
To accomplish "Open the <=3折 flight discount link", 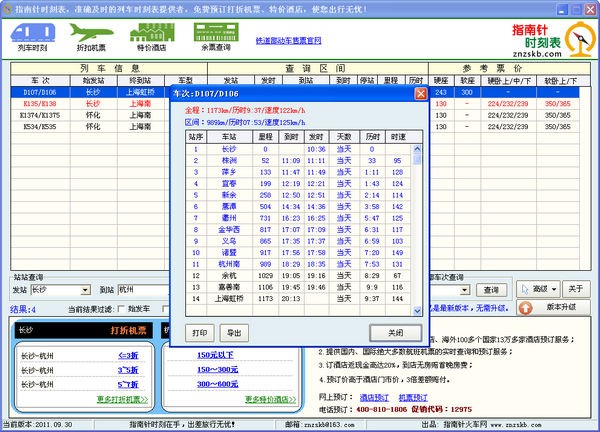I will (x=128, y=356).
